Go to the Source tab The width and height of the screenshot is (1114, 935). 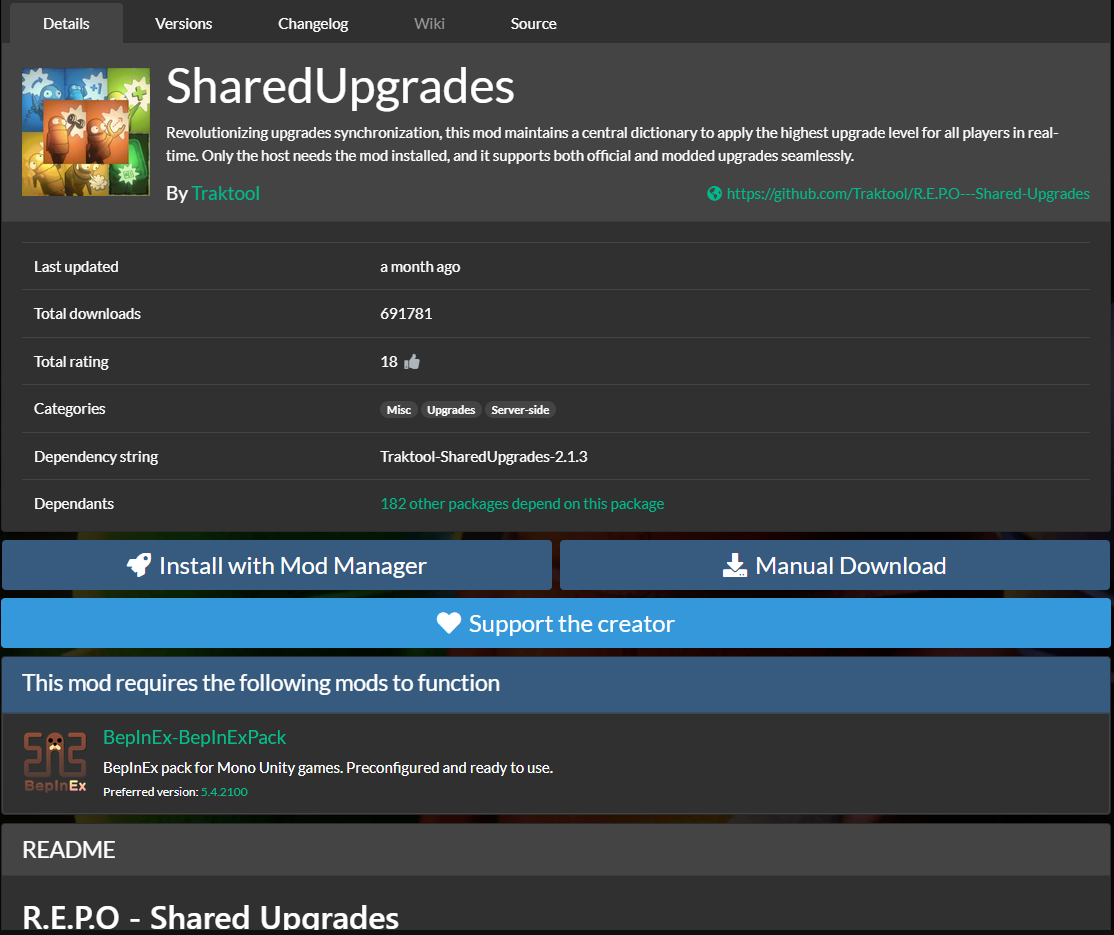click(533, 23)
